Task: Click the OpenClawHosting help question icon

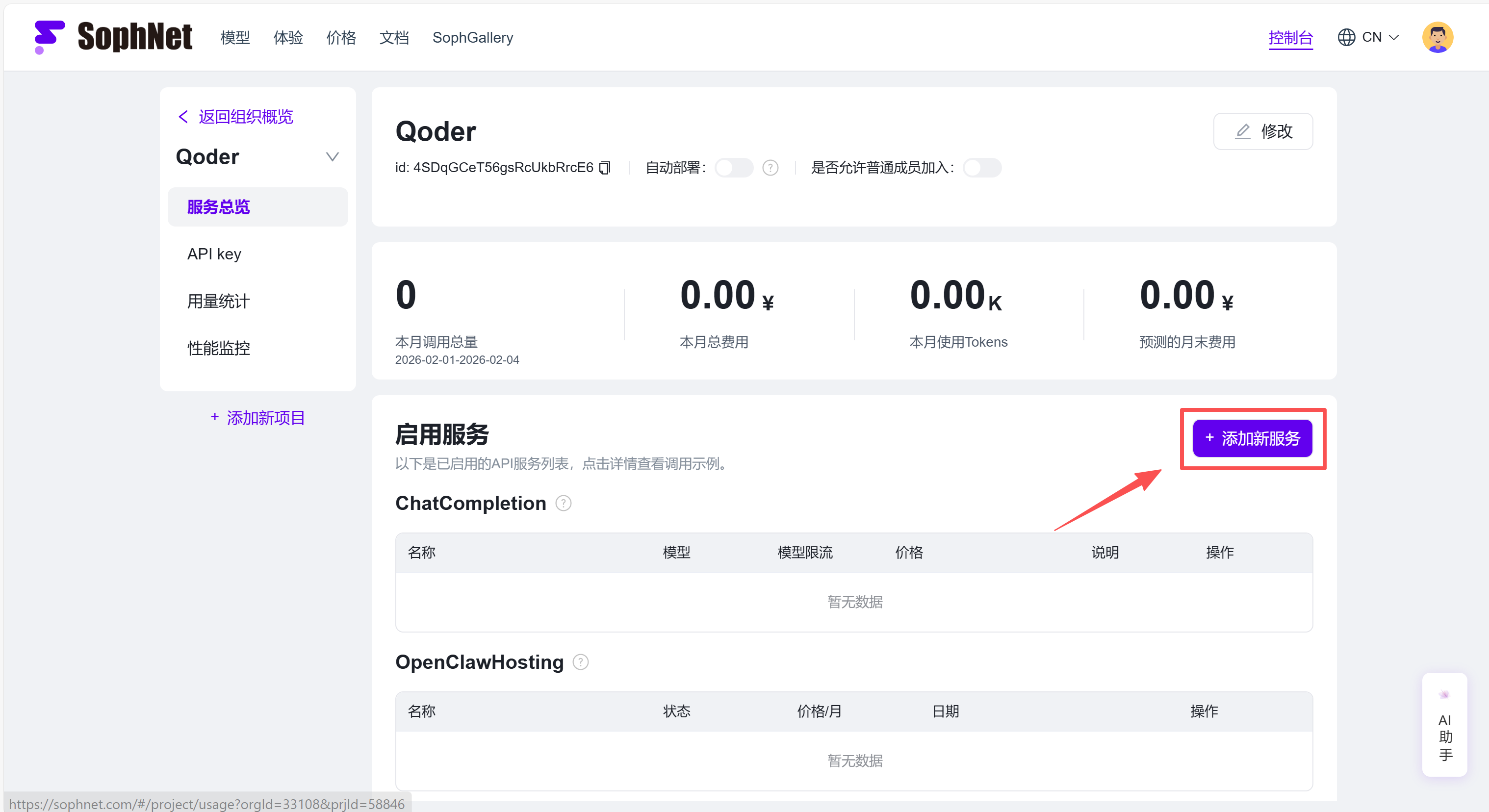Action: (x=580, y=662)
